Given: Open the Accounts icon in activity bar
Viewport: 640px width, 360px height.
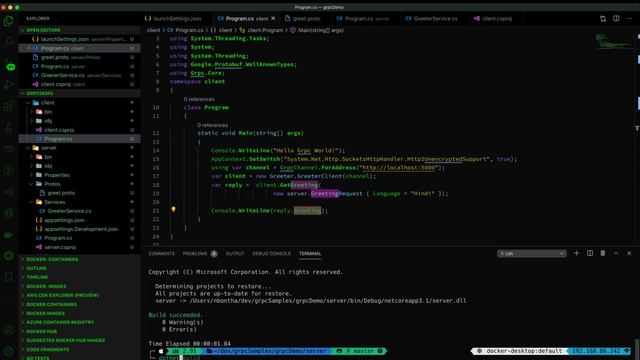Looking at the screenshot, I should pos(9,330).
